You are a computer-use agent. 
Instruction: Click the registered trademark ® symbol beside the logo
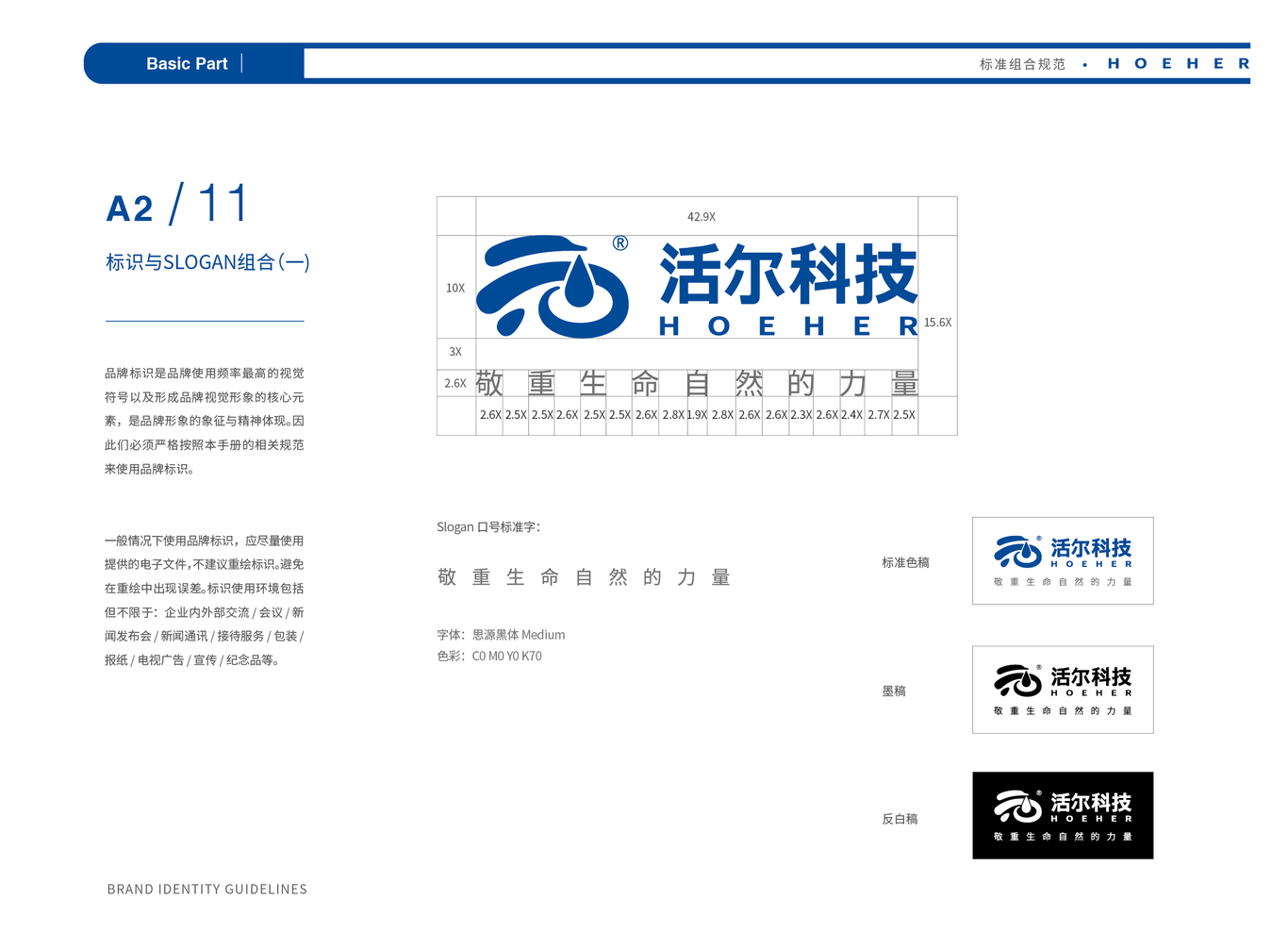point(620,243)
